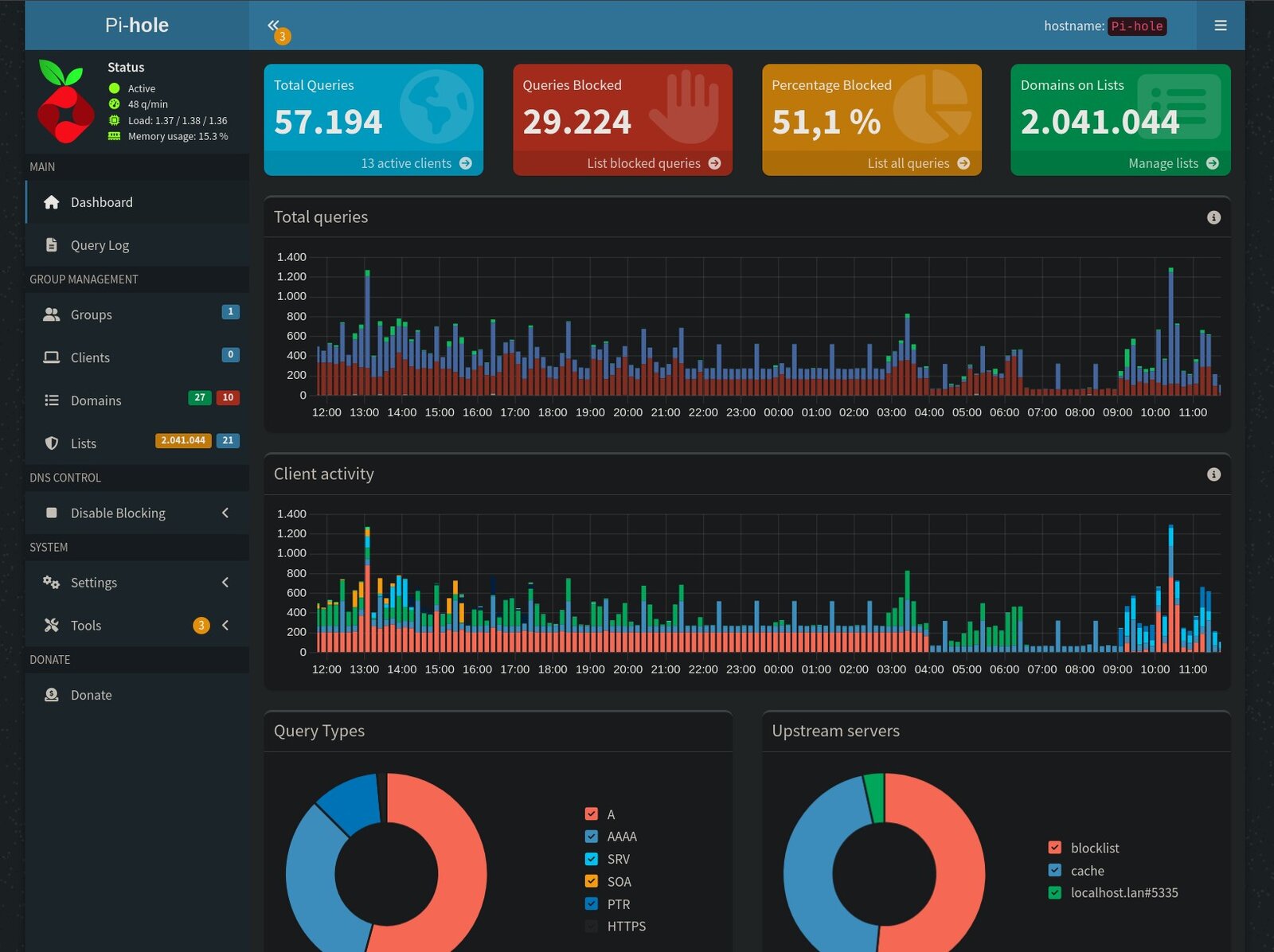Click the arrow icon beside List blocked queries
Image resolution: width=1274 pixels, height=952 pixels.
pyautogui.click(x=714, y=163)
